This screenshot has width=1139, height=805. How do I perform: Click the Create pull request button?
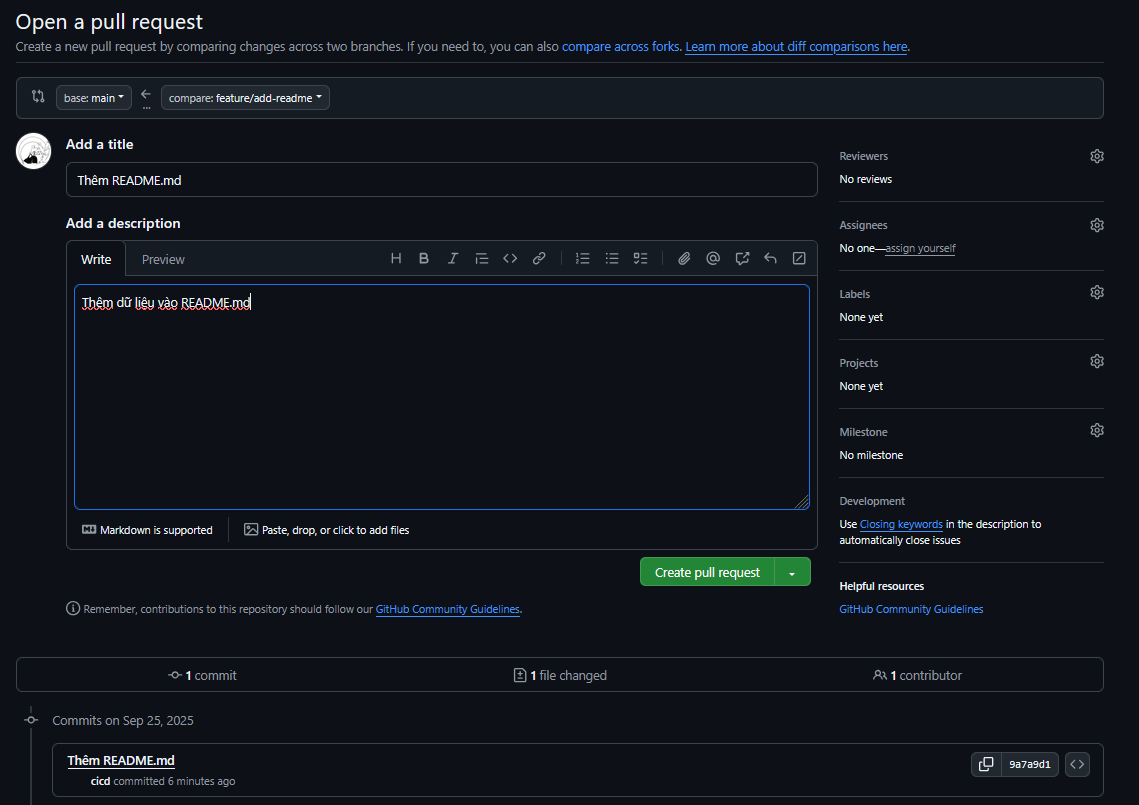coord(707,572)
